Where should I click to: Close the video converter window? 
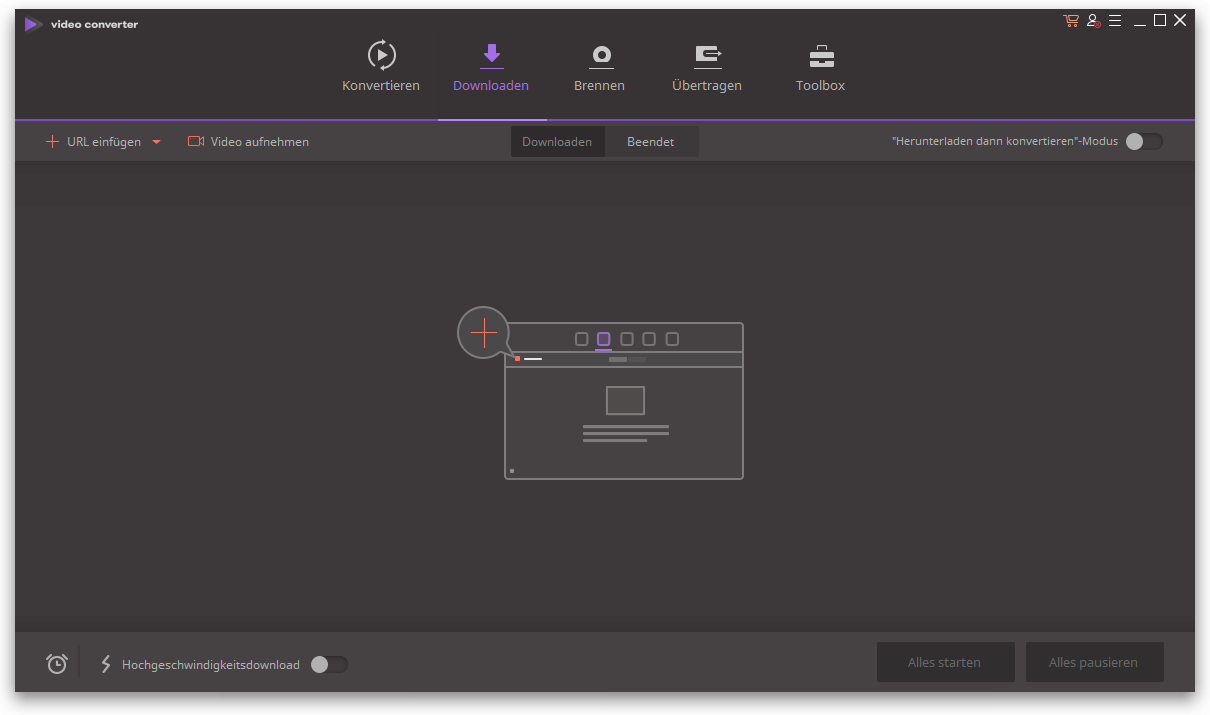(x=1180, y=20)
